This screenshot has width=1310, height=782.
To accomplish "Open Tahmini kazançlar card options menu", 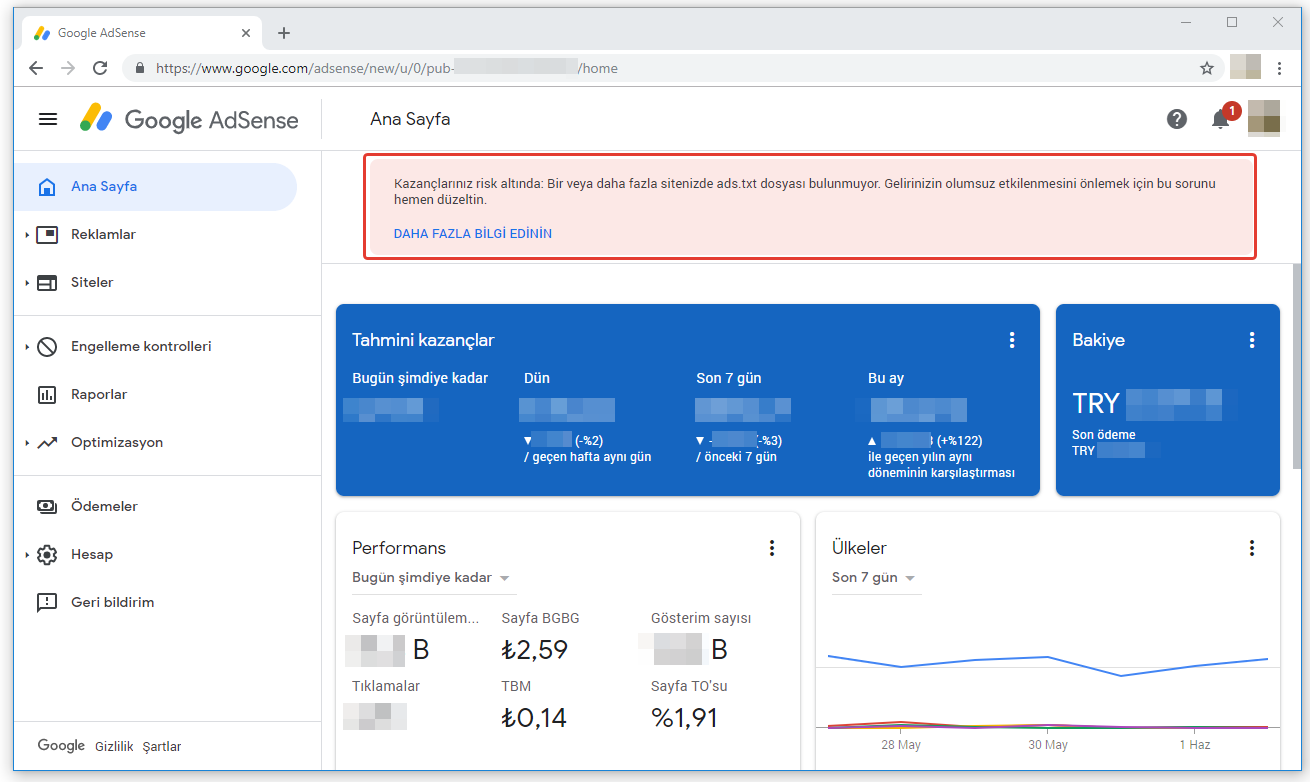I will coord(1012,340).
